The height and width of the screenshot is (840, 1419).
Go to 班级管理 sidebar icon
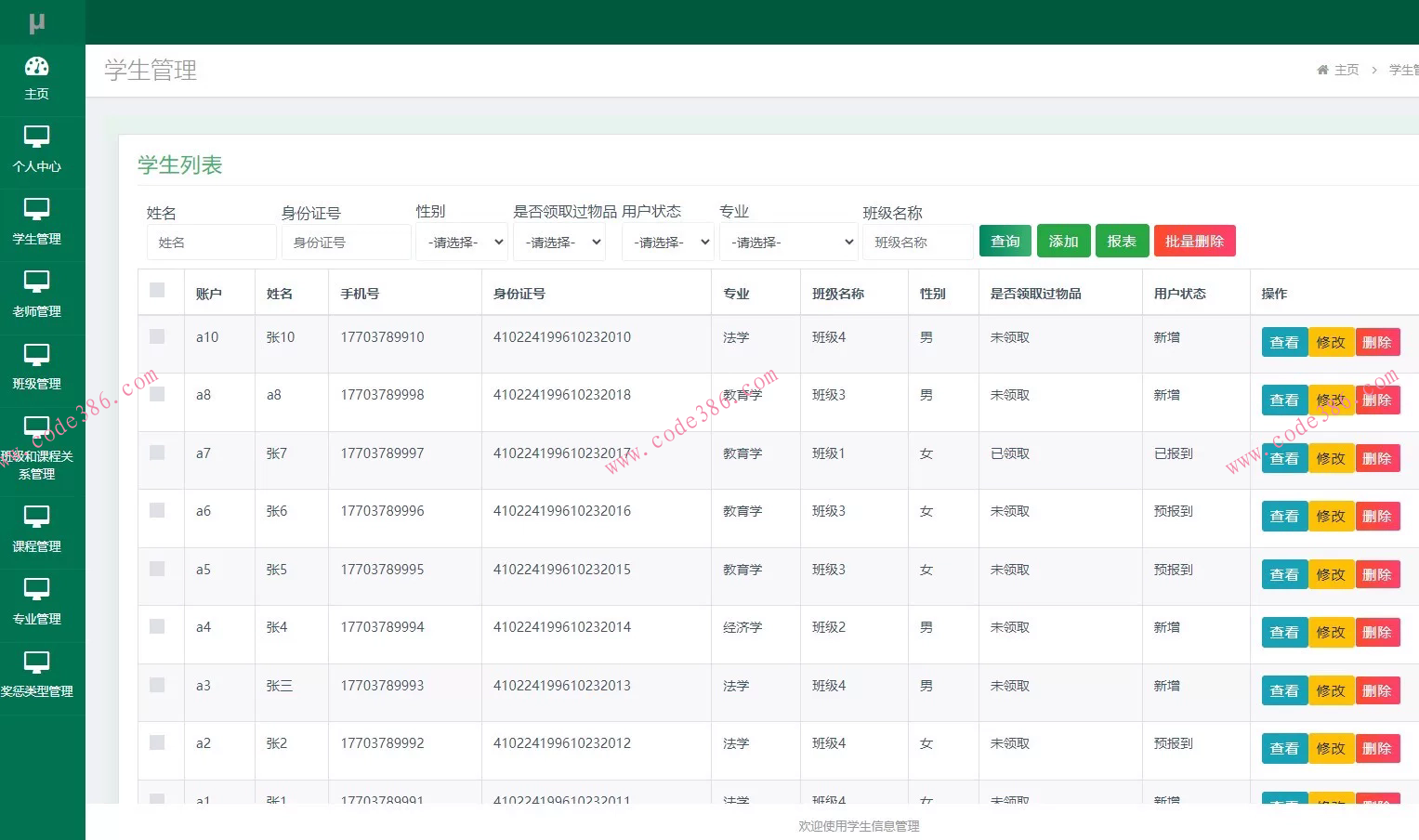[36, 355]
